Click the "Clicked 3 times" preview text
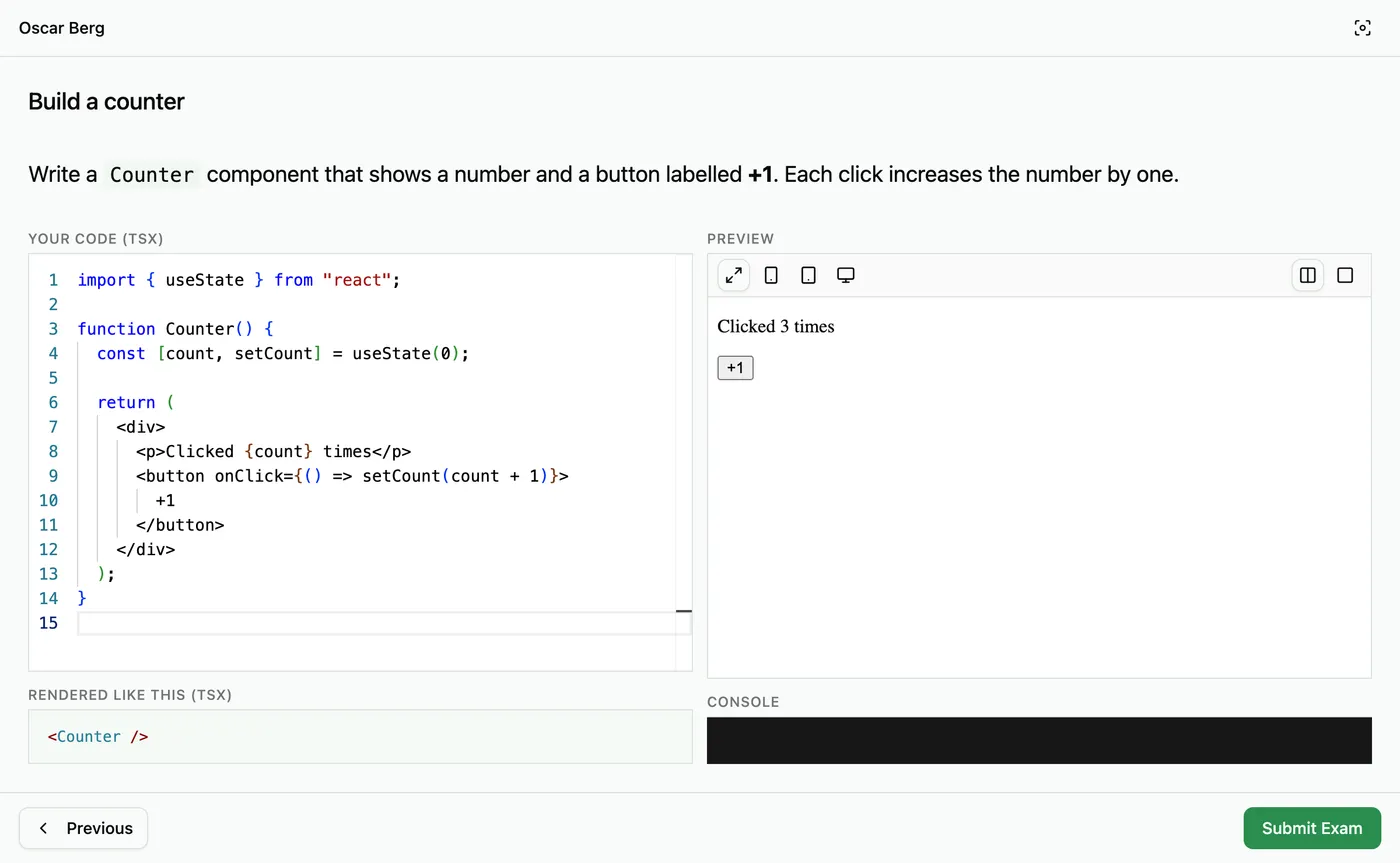This screenshot has width=1400, height=863. click(x=776, y=326)
